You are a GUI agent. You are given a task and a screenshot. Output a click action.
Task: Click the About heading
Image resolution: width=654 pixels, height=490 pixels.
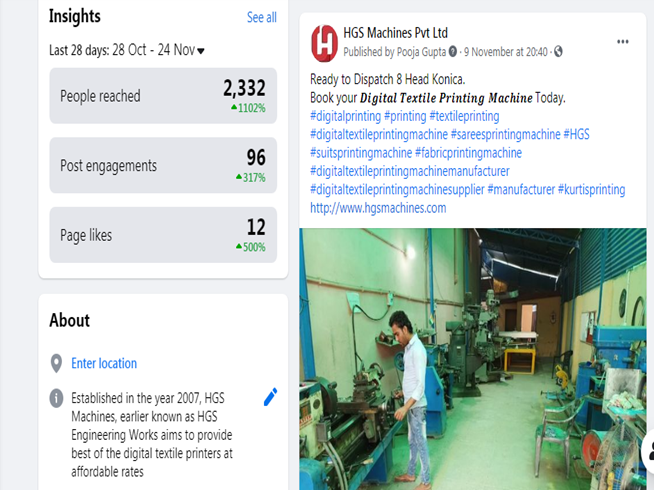[x=69, y=320]
